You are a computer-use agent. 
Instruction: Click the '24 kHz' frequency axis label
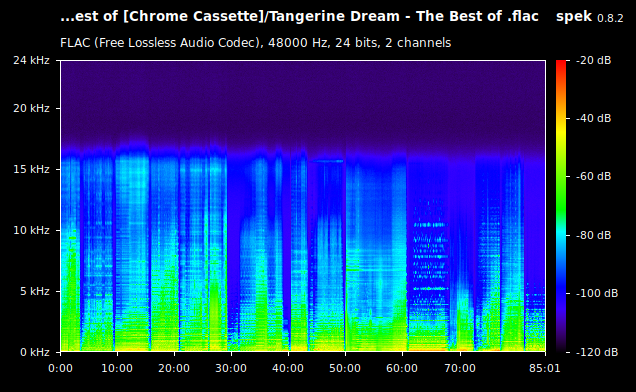tap(31, 60)
